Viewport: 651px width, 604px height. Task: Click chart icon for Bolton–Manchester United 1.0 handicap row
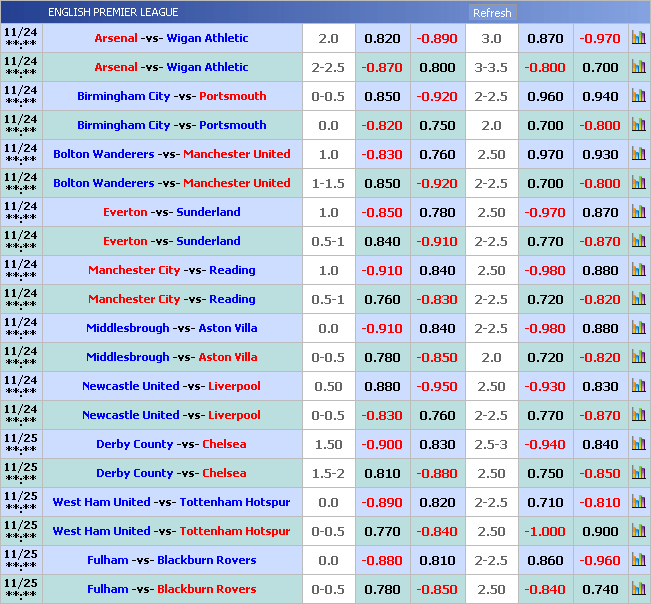click(638, 154)
